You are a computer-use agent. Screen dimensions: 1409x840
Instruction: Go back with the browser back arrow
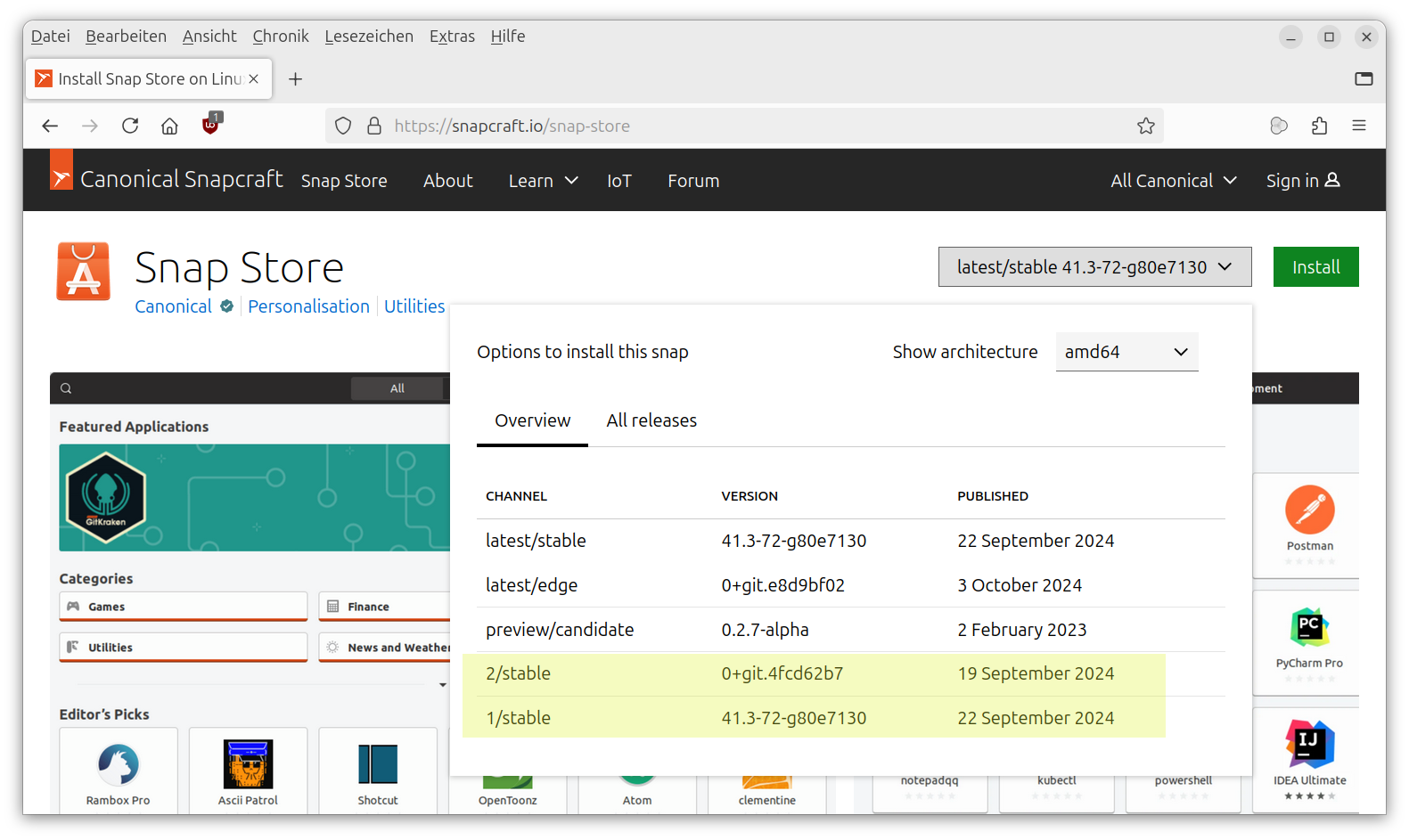point(50,126)
